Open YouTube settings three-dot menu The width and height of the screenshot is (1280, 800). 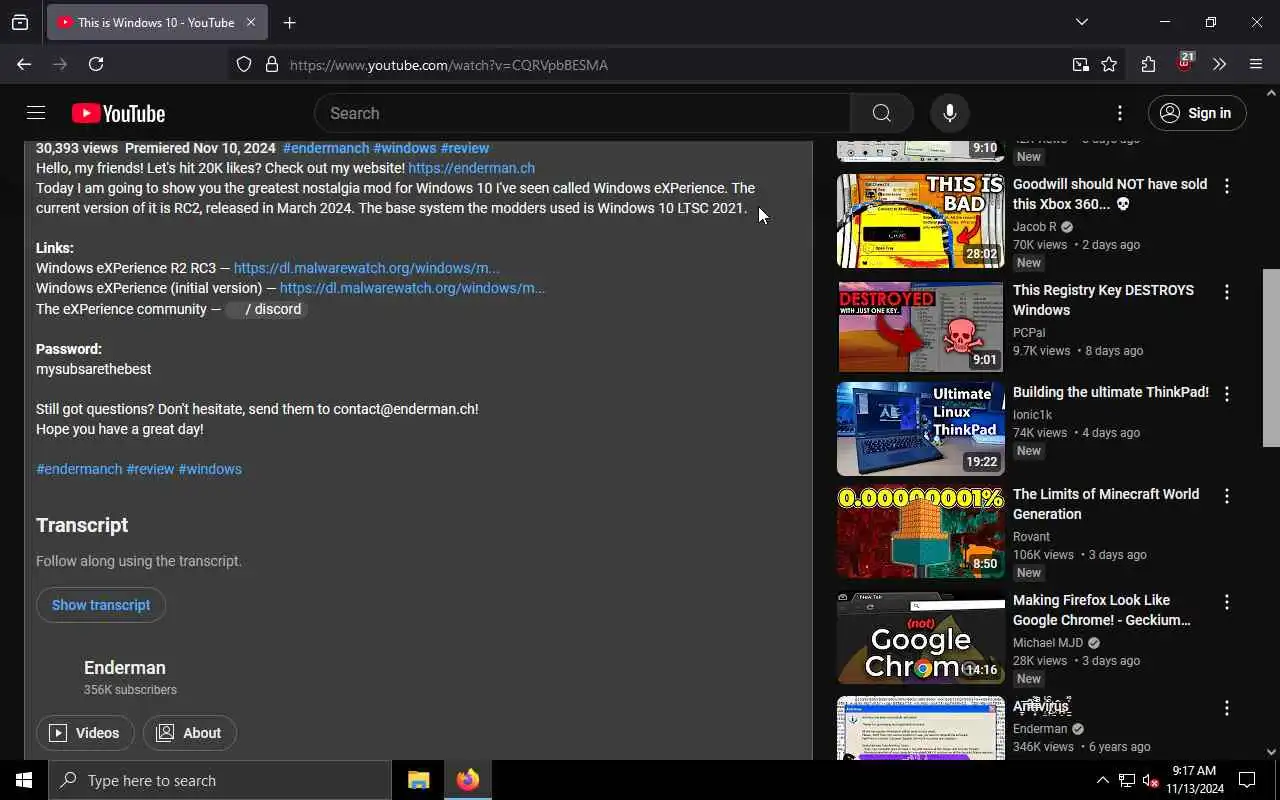point(1120,113)
